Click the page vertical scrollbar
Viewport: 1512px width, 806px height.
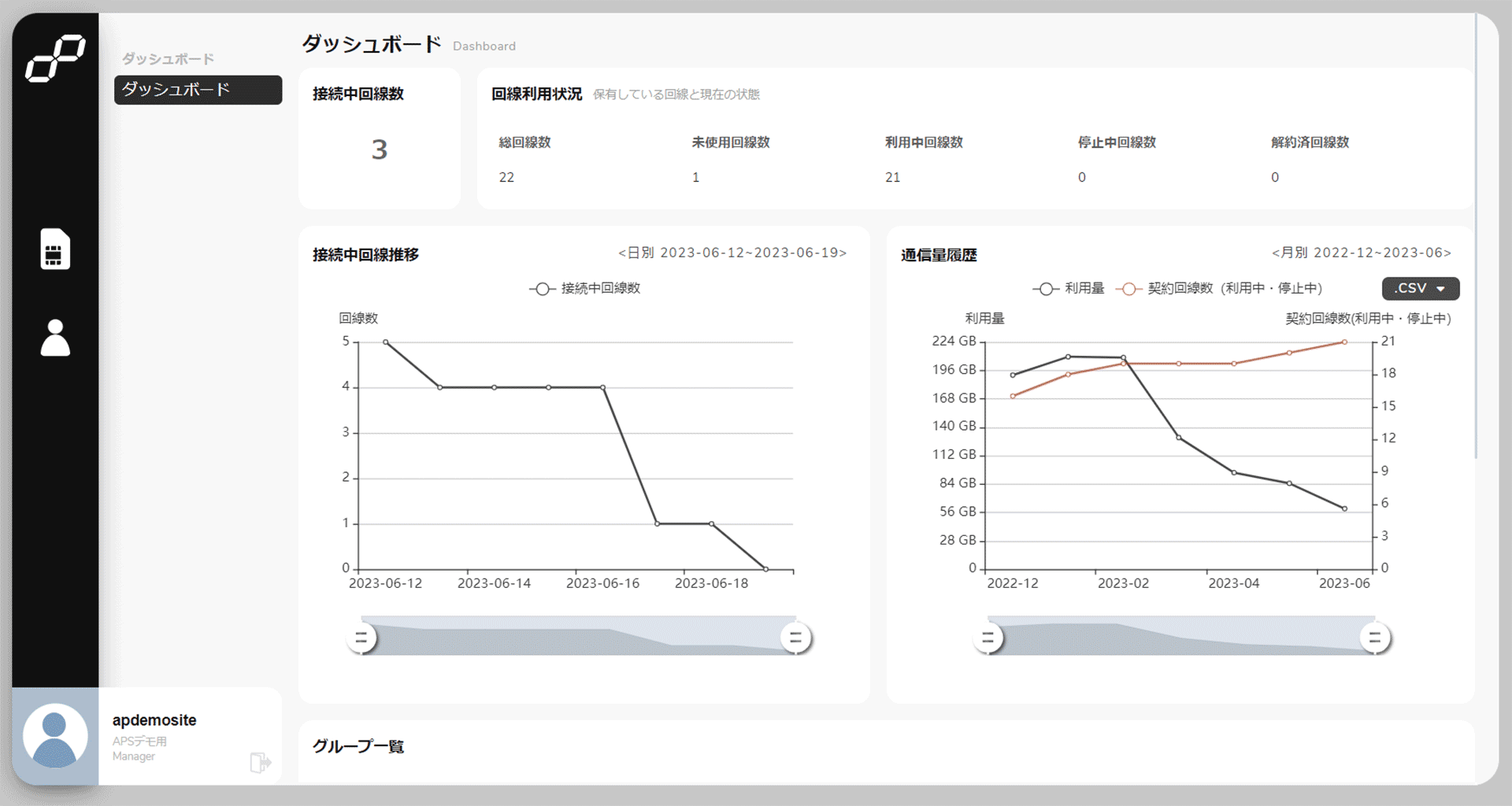click(1476, 236)
